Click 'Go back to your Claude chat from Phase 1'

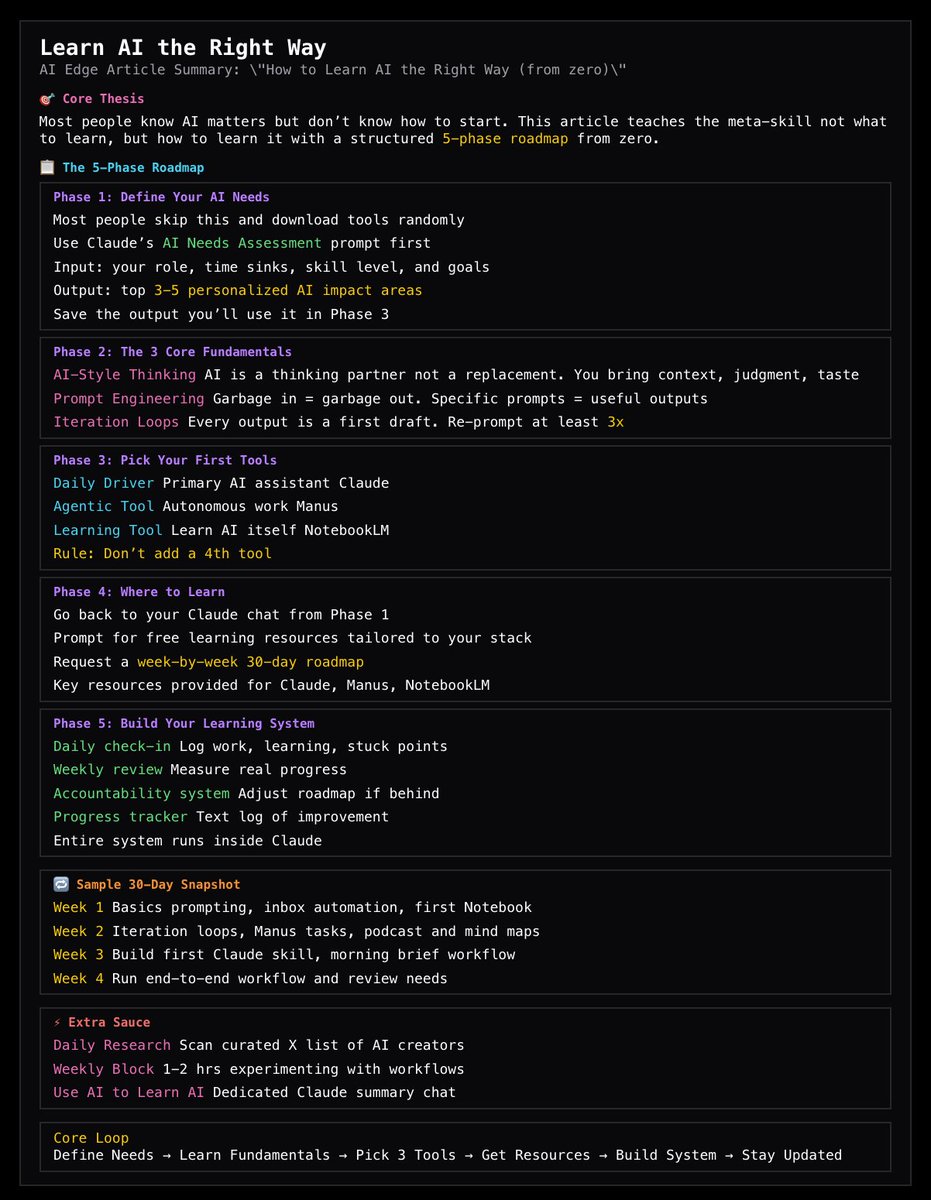221,615
